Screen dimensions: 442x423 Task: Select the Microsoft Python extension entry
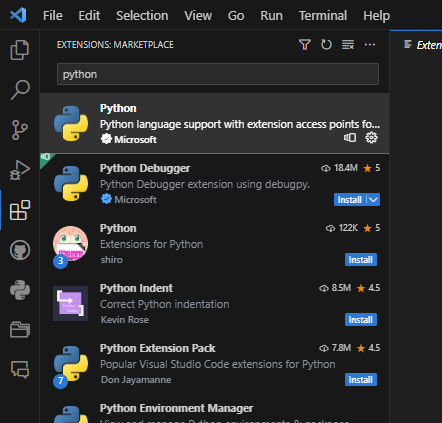[x=214, y=123]
